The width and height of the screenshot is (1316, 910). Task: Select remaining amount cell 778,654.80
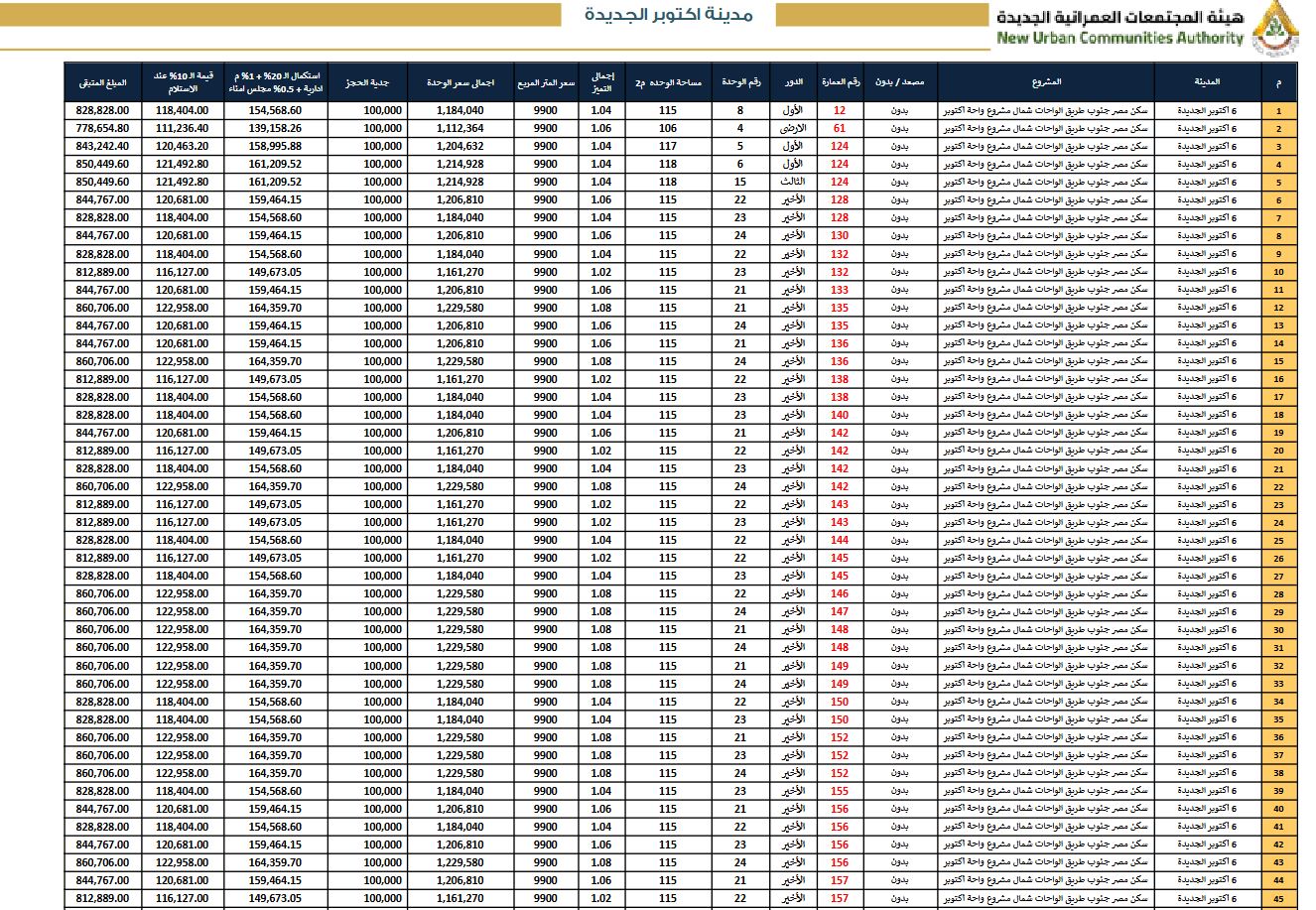[103, 129]
